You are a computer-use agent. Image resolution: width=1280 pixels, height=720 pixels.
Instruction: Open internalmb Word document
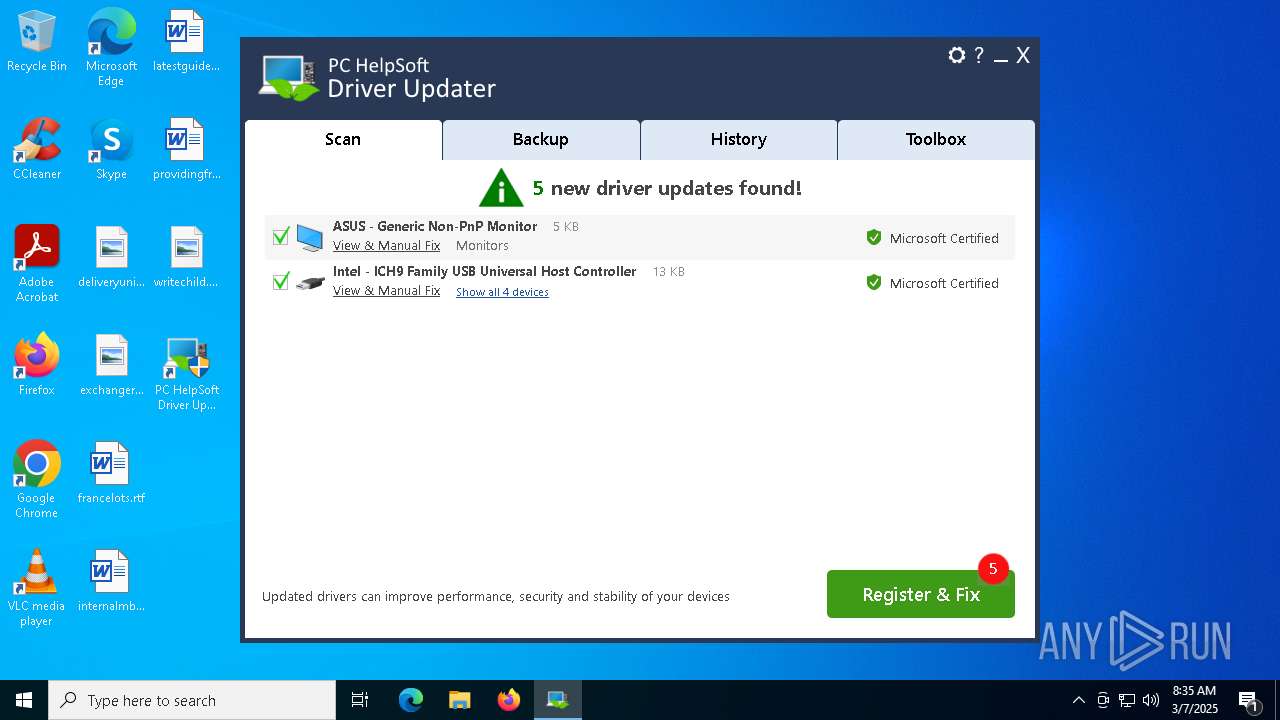[x=111, y=581]
